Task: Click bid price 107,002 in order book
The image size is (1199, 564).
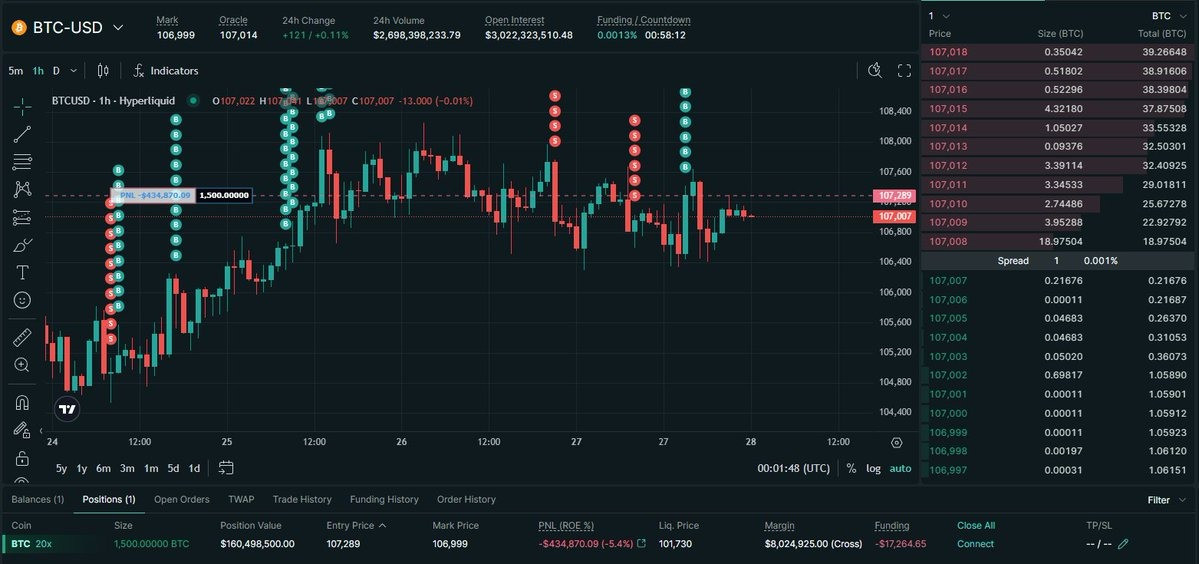Action: coord(947,375)
